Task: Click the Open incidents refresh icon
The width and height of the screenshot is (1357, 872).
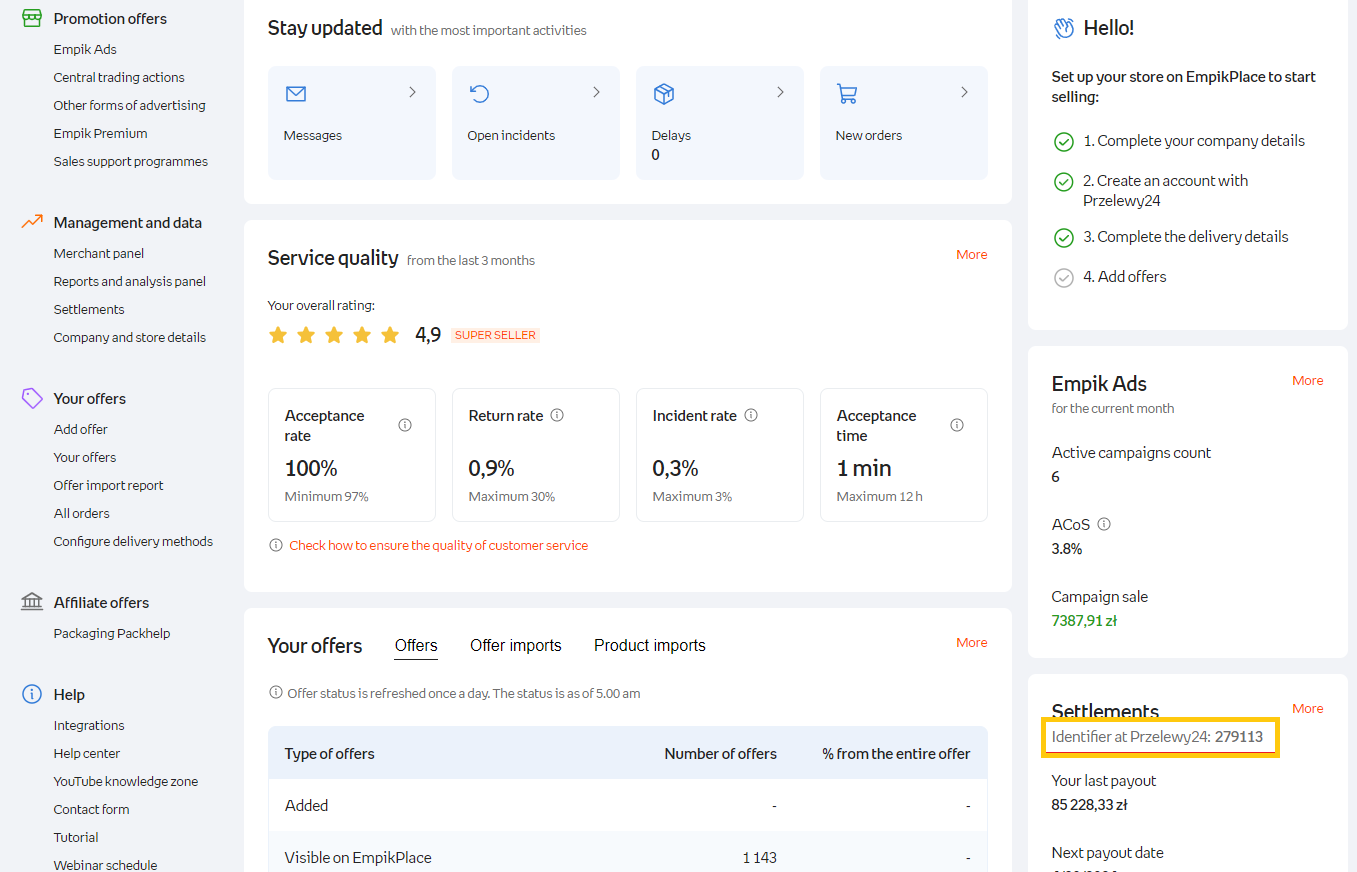Action: coord(479,94)
